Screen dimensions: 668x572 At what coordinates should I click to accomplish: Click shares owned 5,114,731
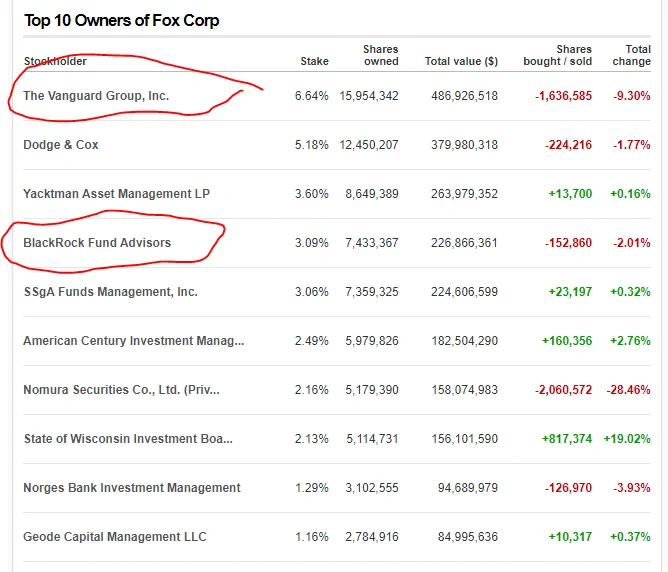pos(372,439)
